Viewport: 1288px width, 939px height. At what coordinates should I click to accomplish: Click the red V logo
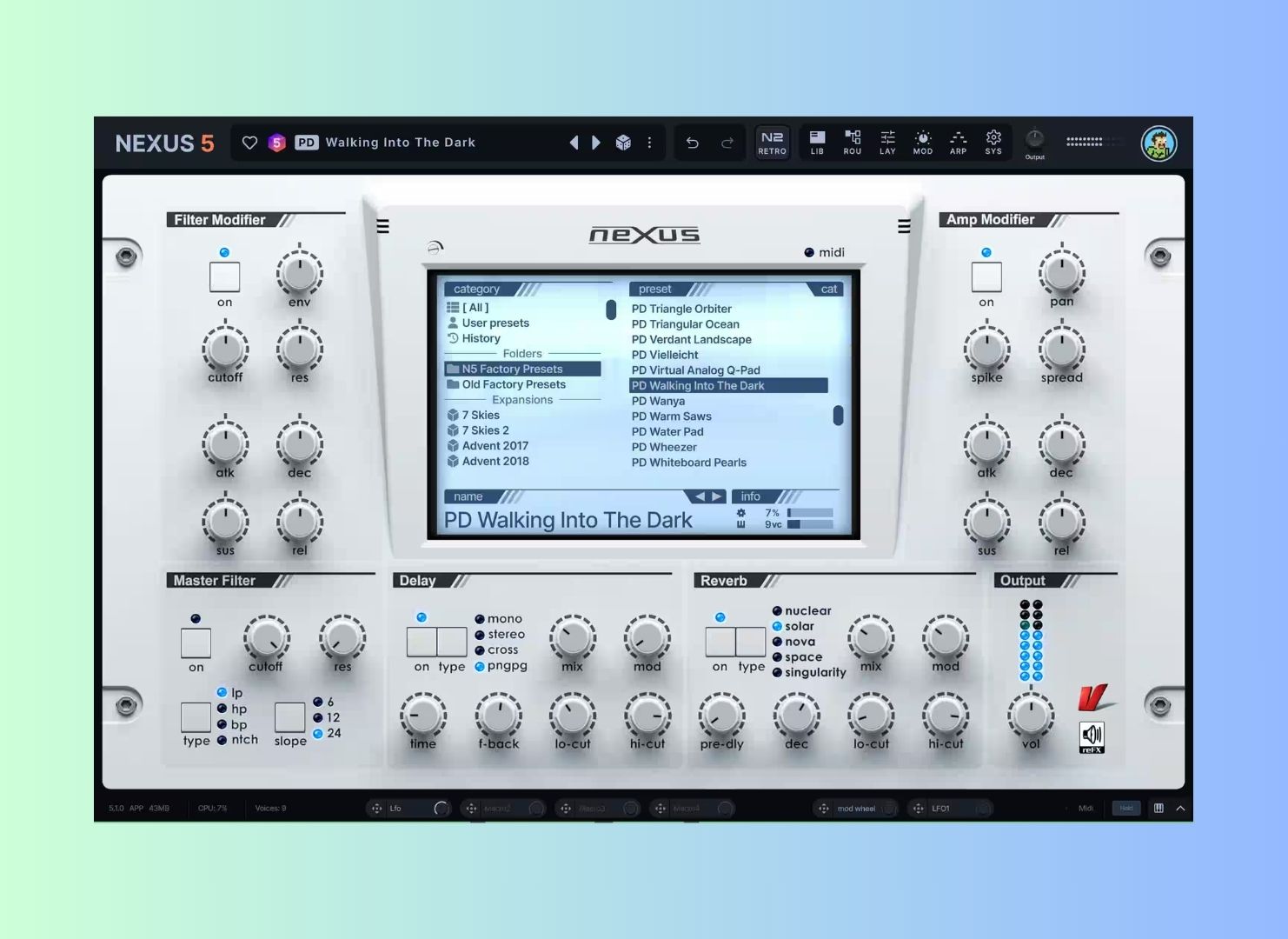pyautogui.click(x=1095, y=697)
